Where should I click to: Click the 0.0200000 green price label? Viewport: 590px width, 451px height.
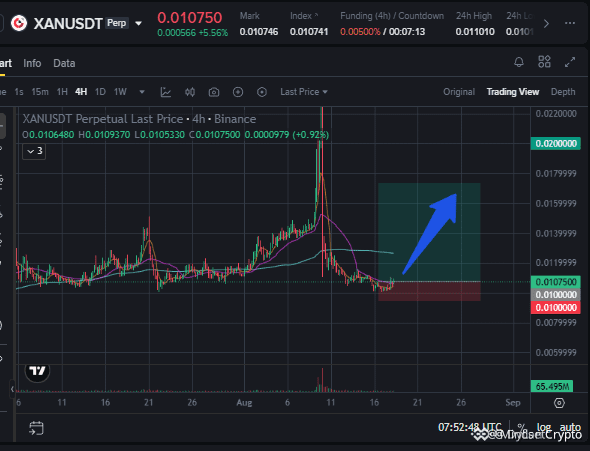click(x=556, y=144)
